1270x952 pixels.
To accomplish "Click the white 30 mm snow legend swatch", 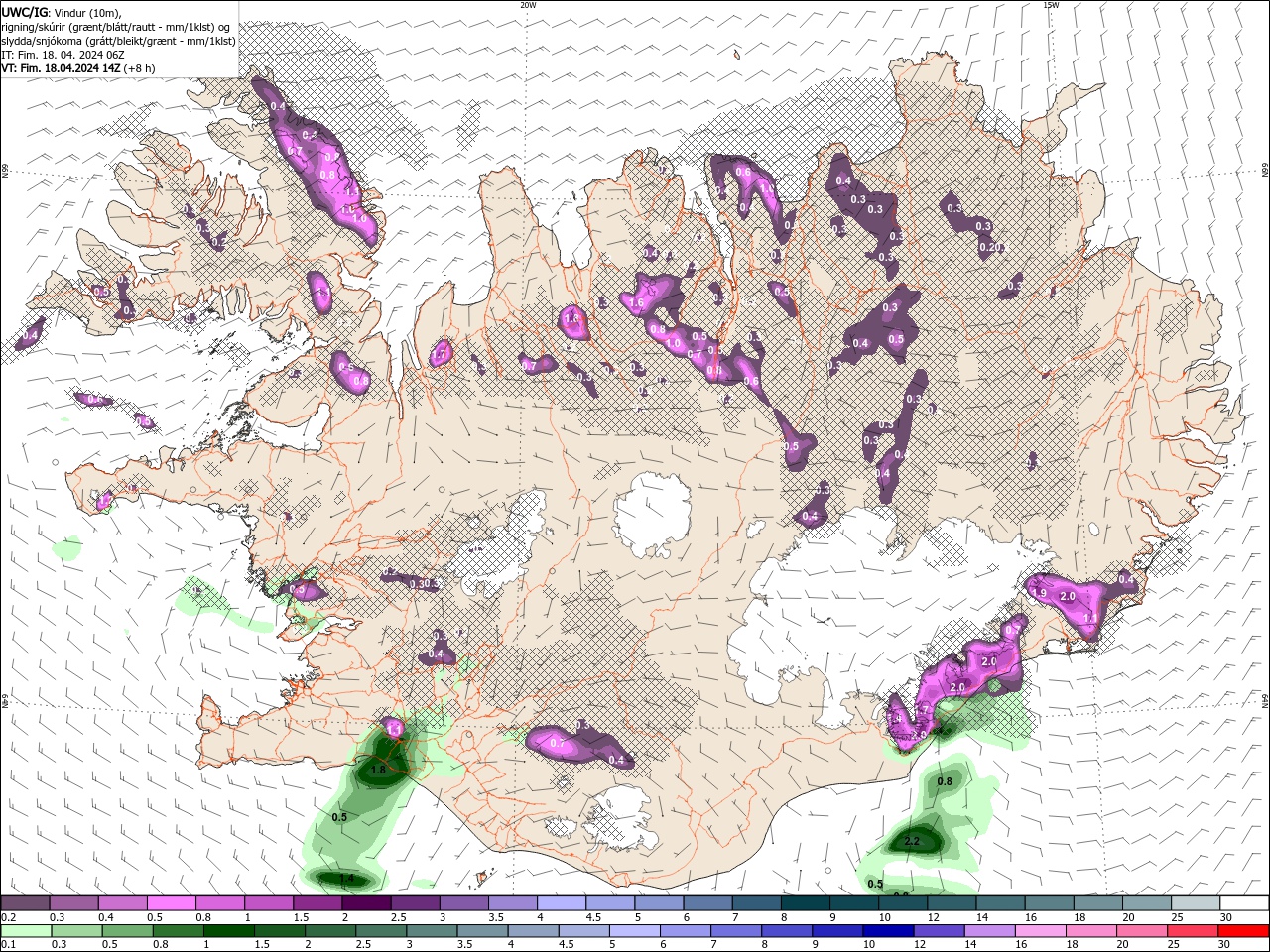I will click(x=1243, y=903).
